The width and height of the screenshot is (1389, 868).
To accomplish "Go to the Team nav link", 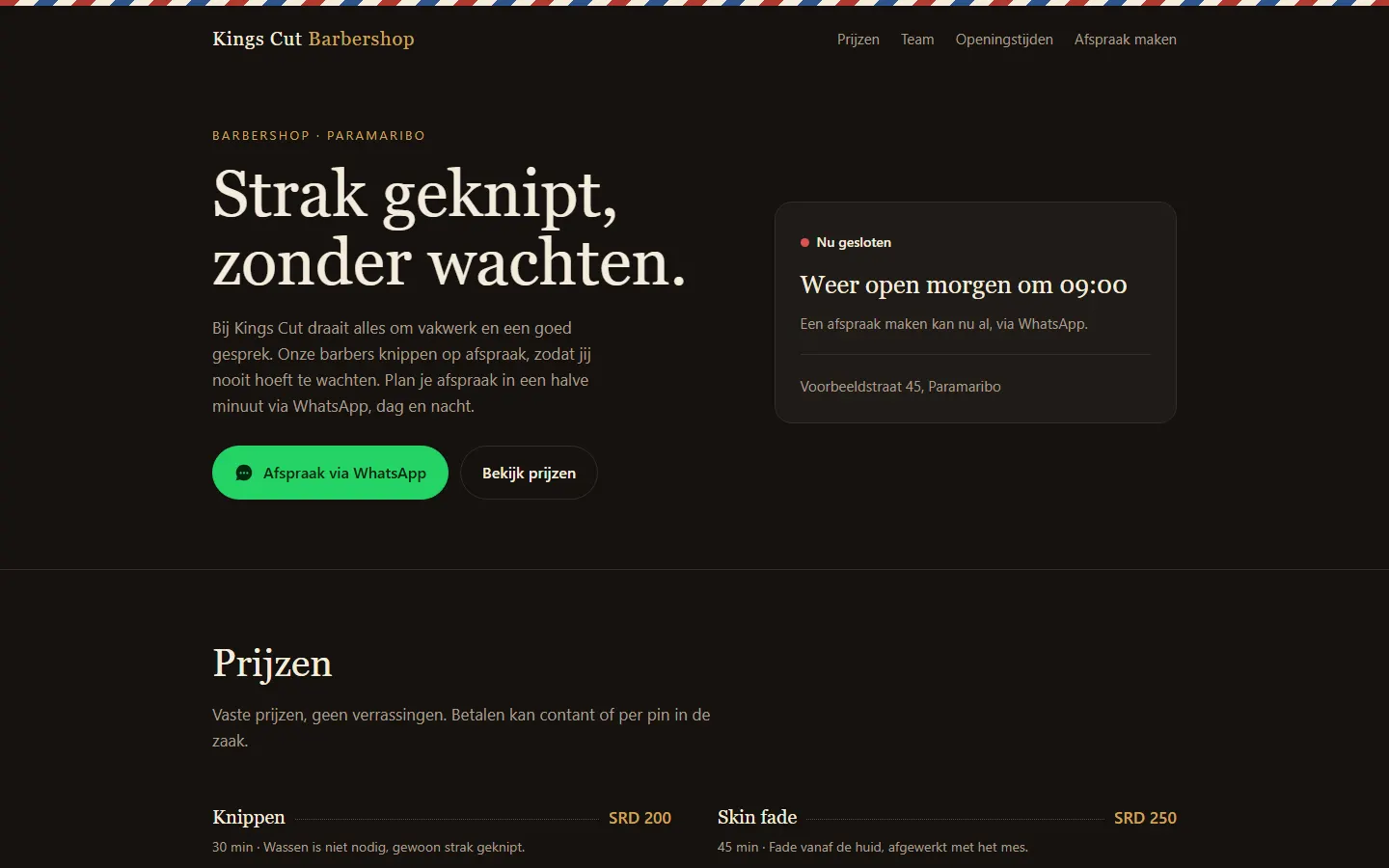I will (x=917, y=40).
